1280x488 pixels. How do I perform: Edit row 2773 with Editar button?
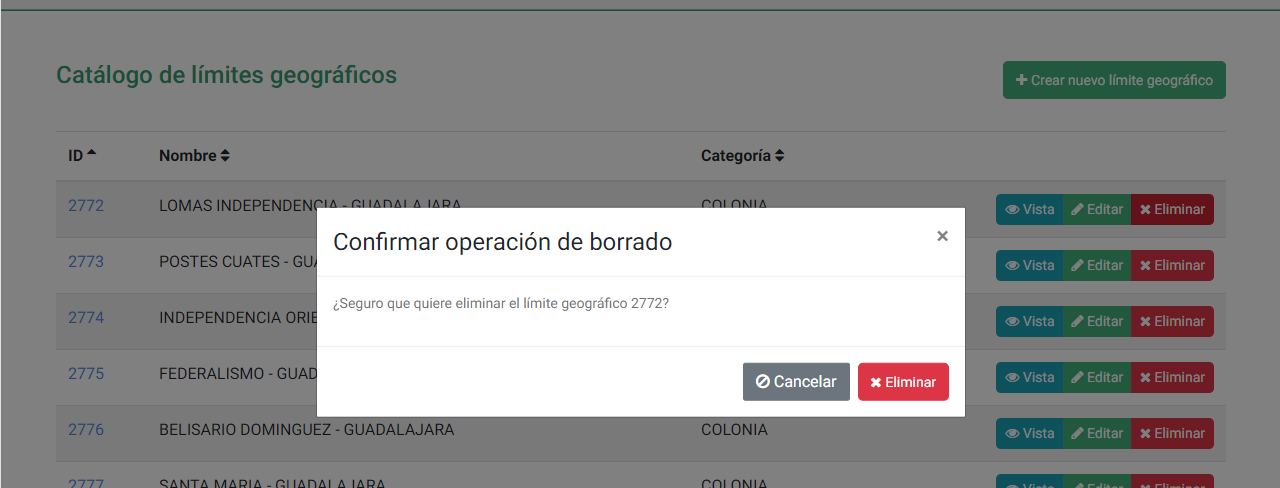[1097, 265]
